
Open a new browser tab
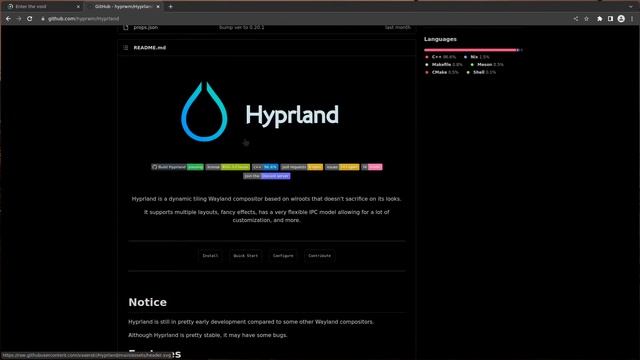tap(171, 7)
